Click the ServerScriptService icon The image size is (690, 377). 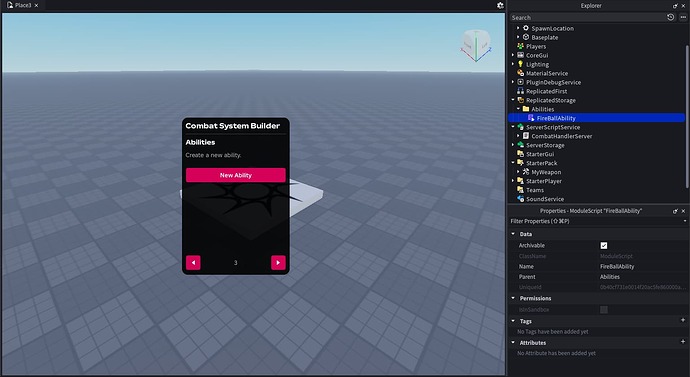521,127
